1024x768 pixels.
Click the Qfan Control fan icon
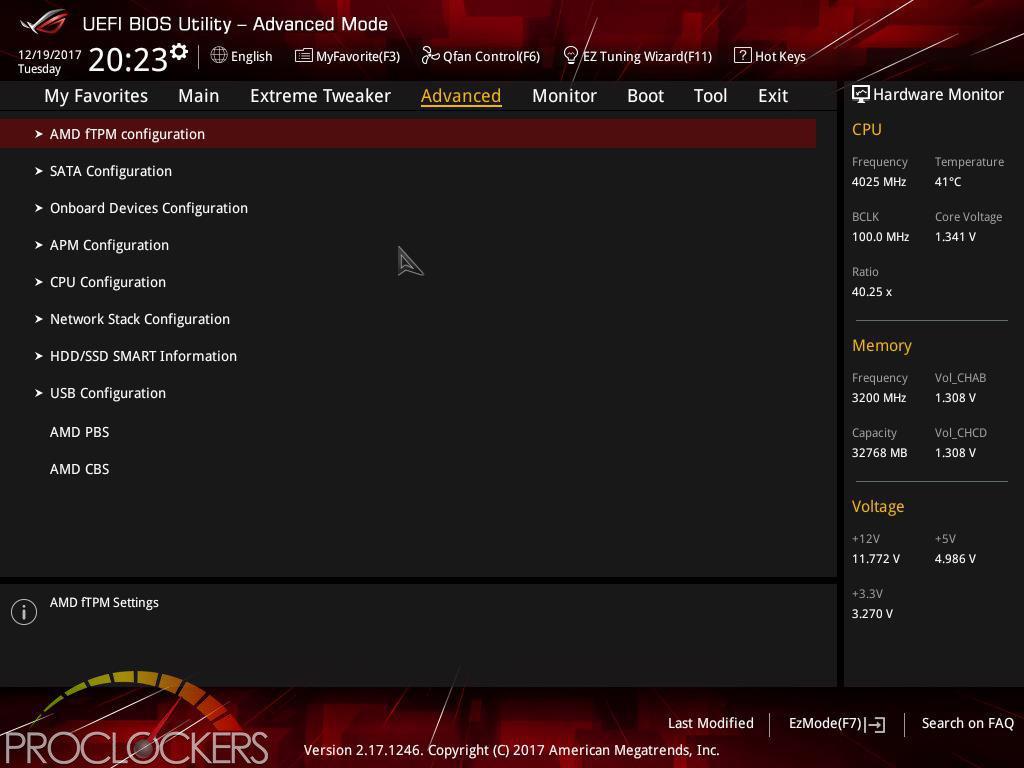pyautogui.click(x=430, y=56)
